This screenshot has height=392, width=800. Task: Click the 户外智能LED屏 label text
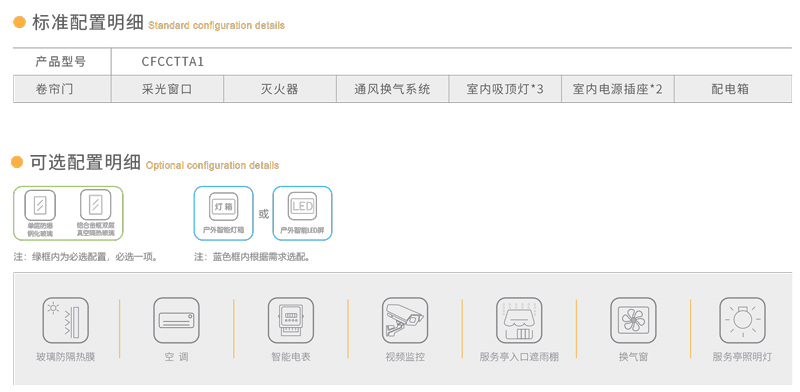pos(302,230)
